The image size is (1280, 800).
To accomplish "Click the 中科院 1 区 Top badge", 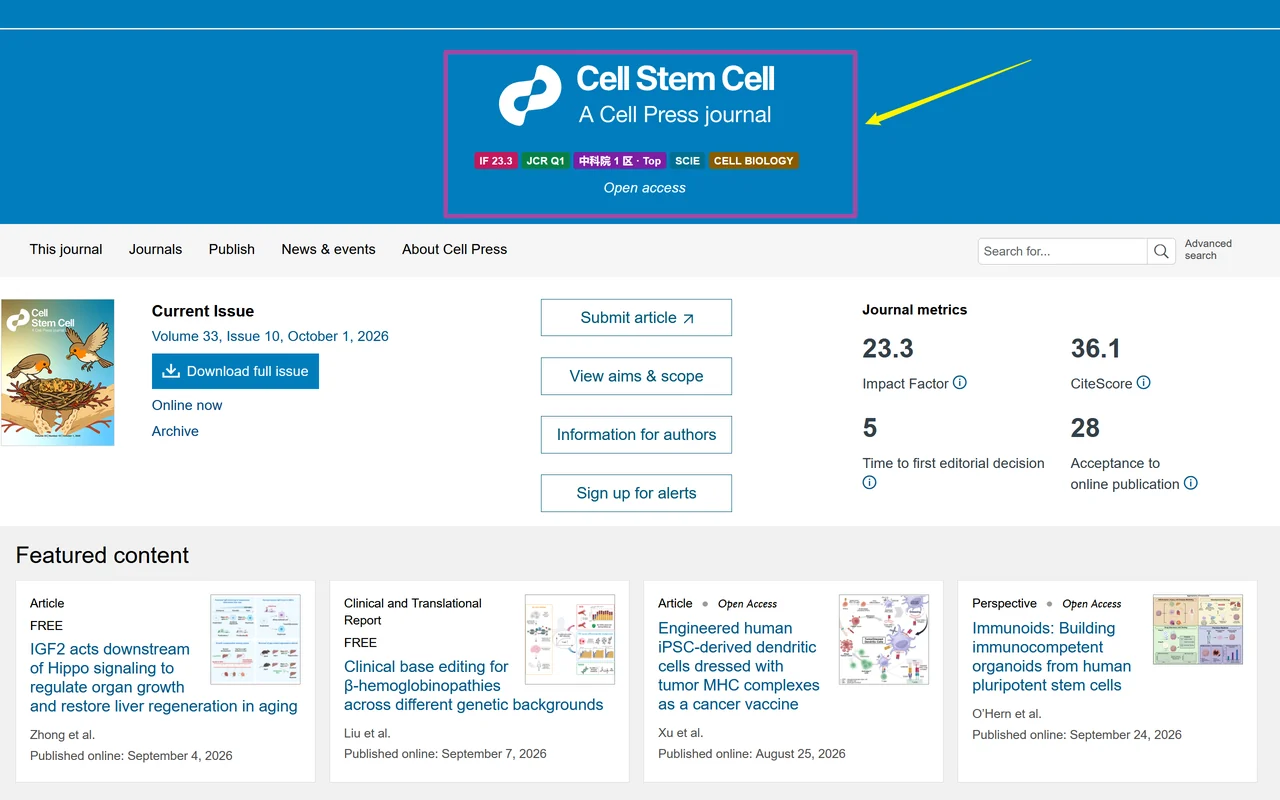I will pos(620,160).
